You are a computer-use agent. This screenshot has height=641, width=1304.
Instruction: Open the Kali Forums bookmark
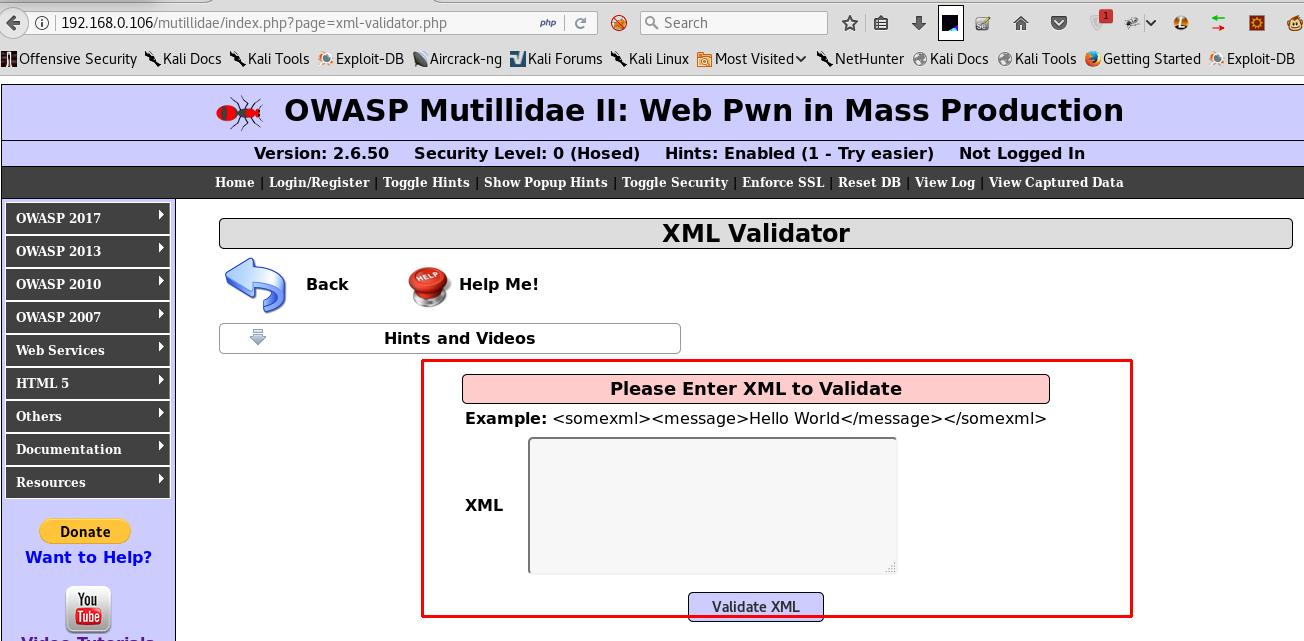[556, 59]
